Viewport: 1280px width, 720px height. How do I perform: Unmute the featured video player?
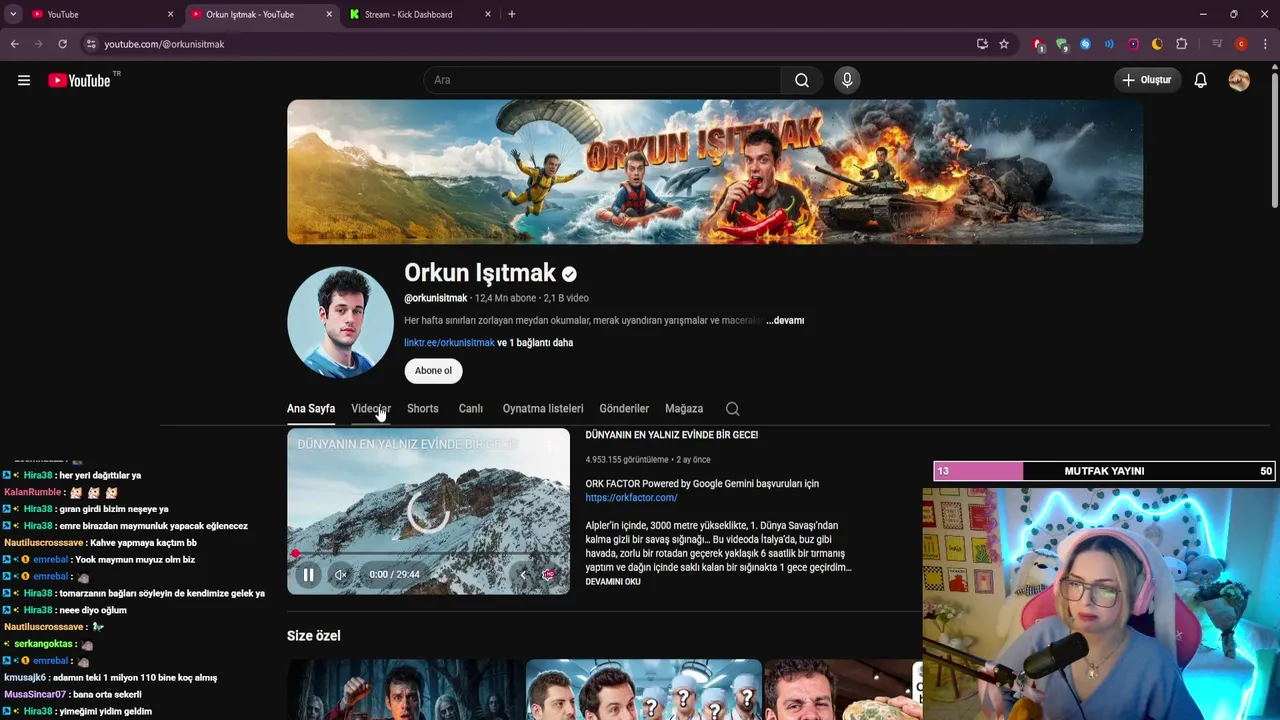pos(340,574)
